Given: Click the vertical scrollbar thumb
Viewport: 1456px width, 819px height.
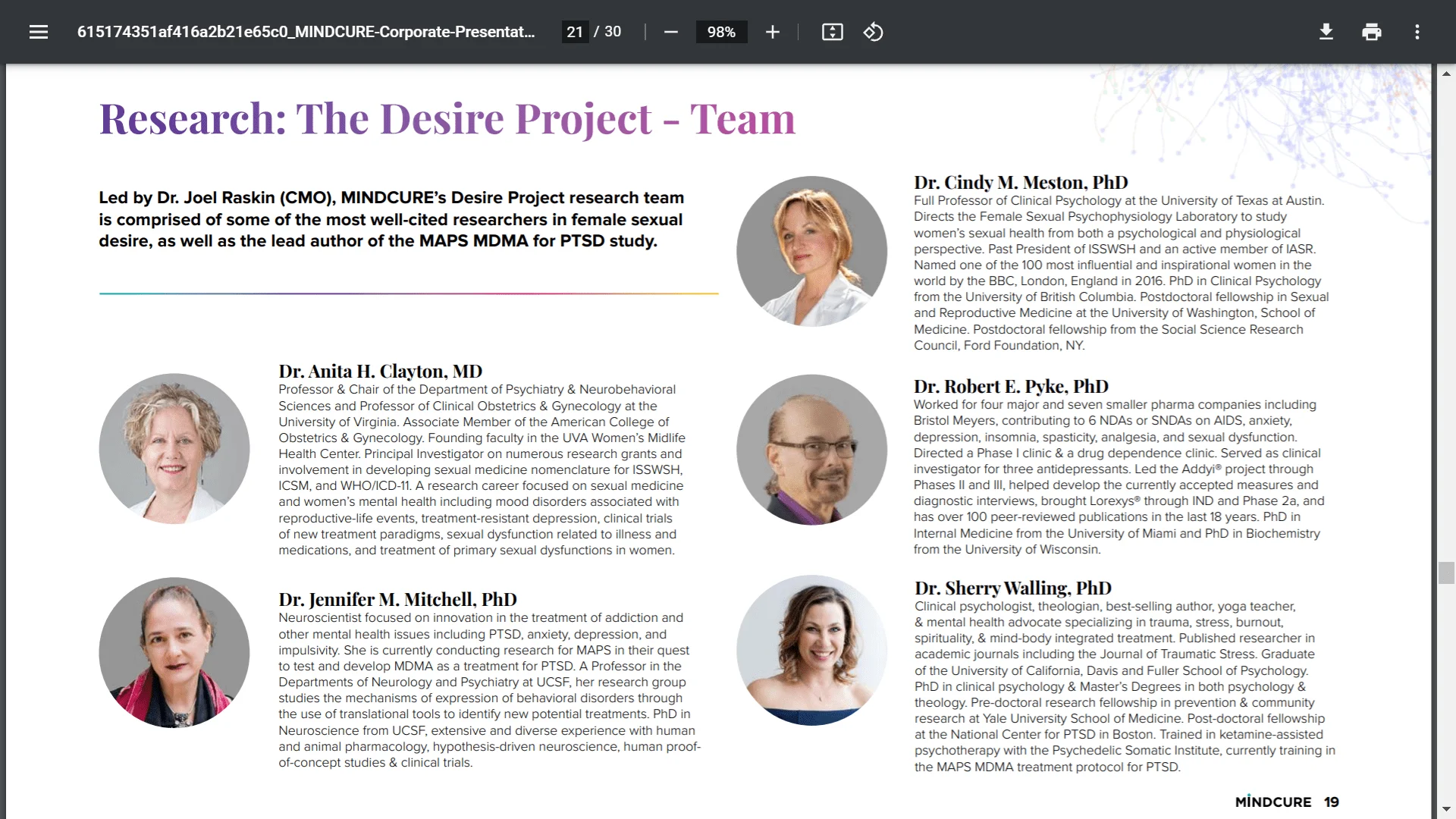Looking at the screenshot, I should [1446, 573].
